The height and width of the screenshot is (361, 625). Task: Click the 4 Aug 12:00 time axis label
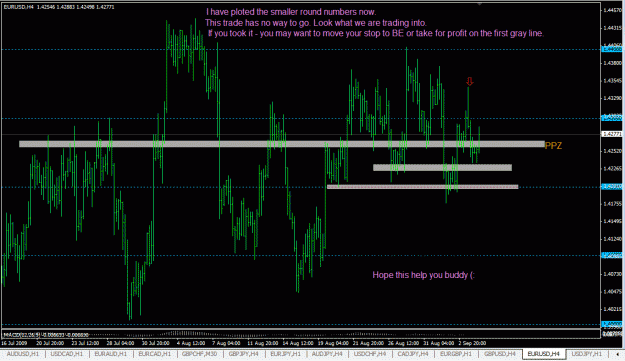(x=191, y=343)
